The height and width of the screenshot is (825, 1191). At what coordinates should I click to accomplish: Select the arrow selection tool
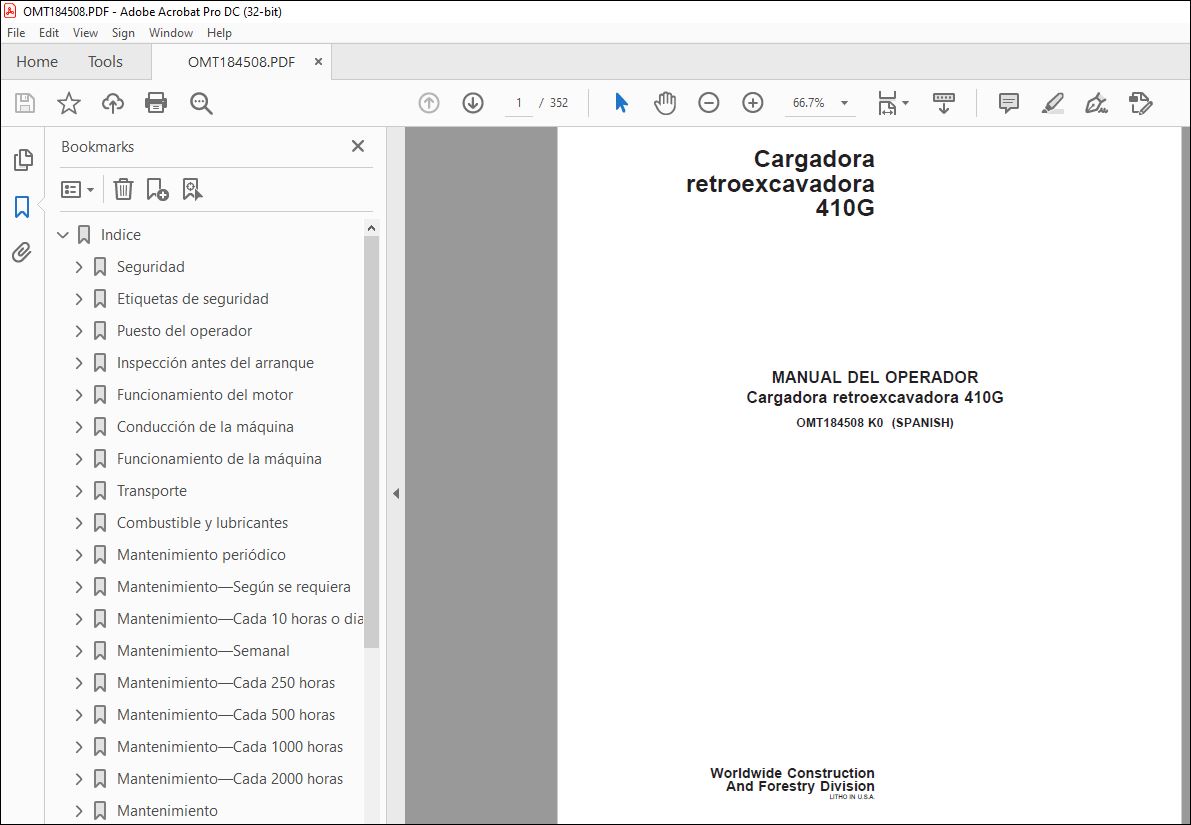621,103
